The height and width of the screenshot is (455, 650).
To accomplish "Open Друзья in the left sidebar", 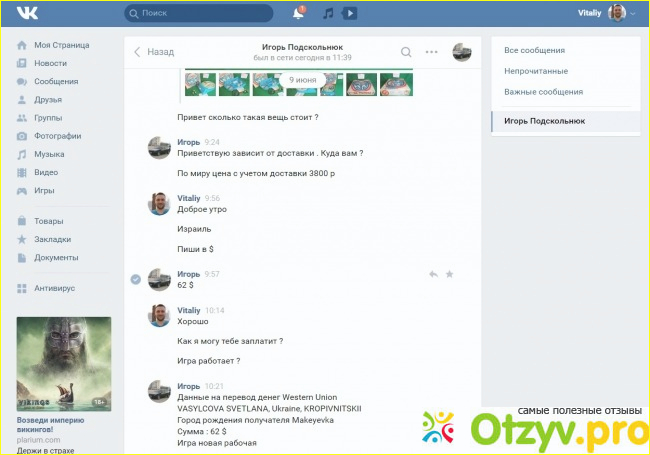I will point(48,99).
